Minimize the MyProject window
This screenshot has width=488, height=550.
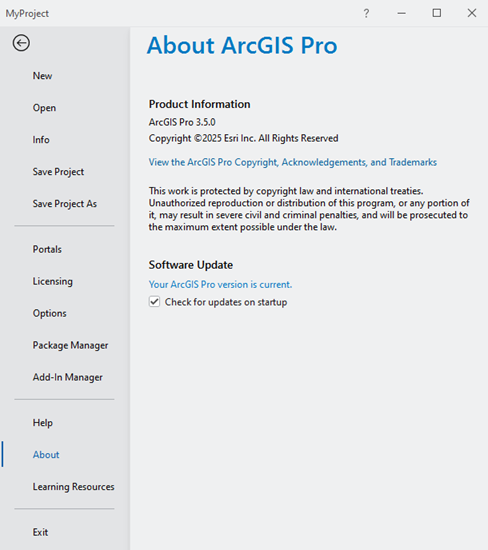pyautogui.click(x=401, y=13)
